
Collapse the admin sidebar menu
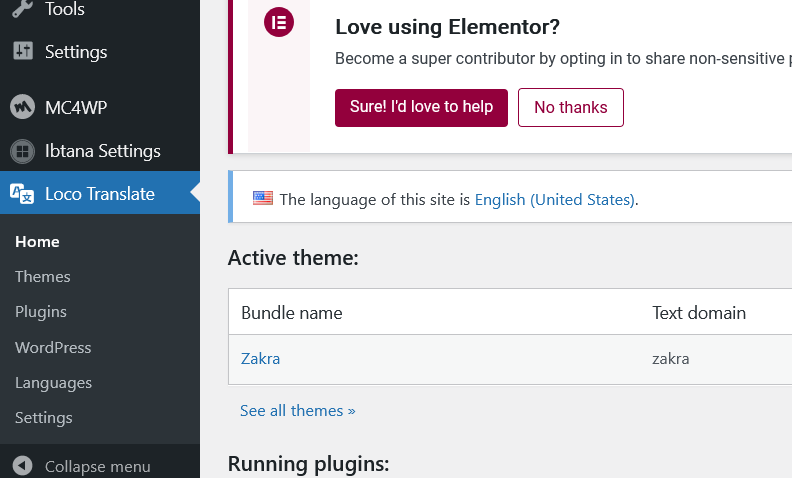[x=97, y=466]
